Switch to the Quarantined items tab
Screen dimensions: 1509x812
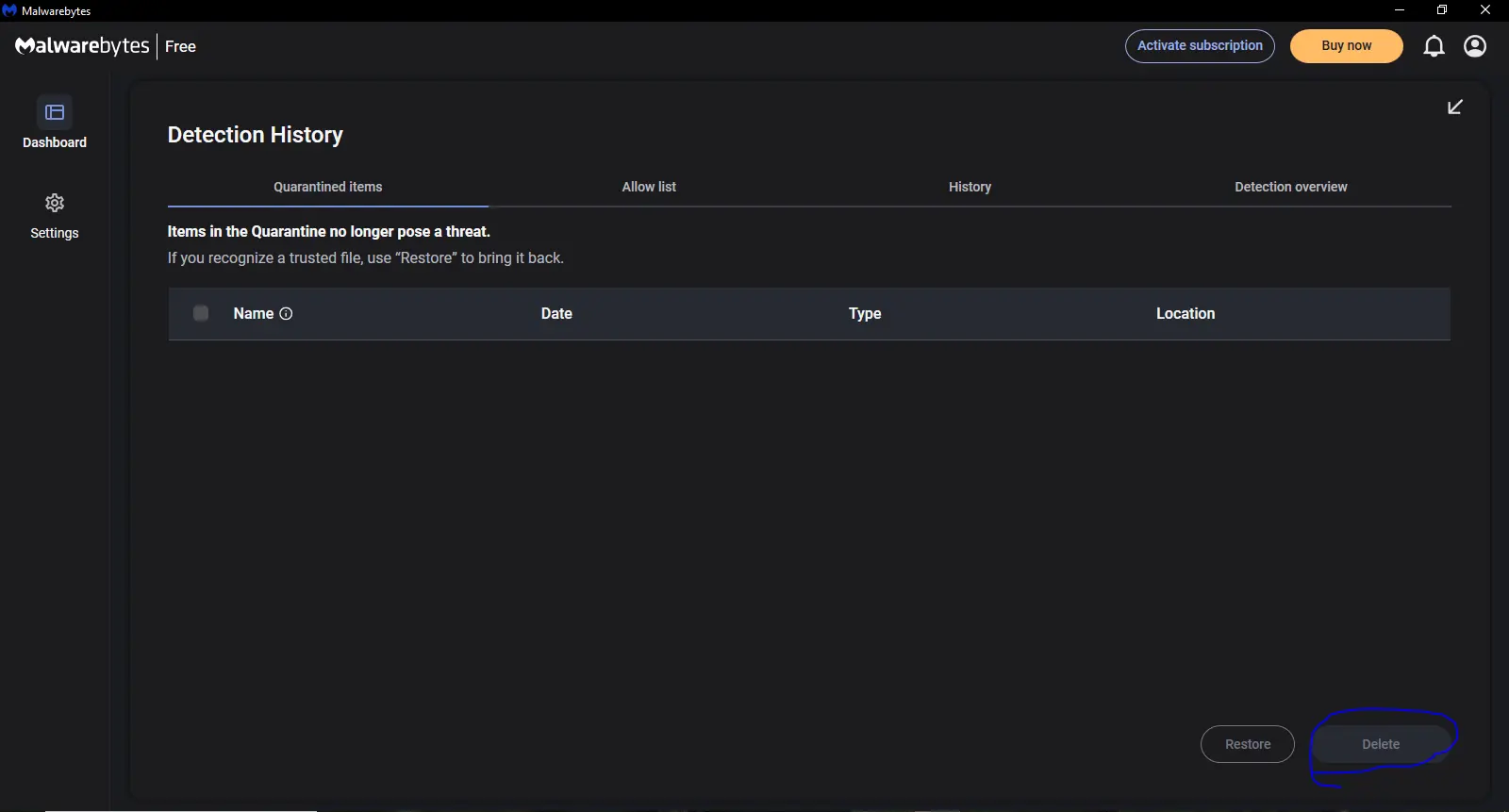[328, 187]
